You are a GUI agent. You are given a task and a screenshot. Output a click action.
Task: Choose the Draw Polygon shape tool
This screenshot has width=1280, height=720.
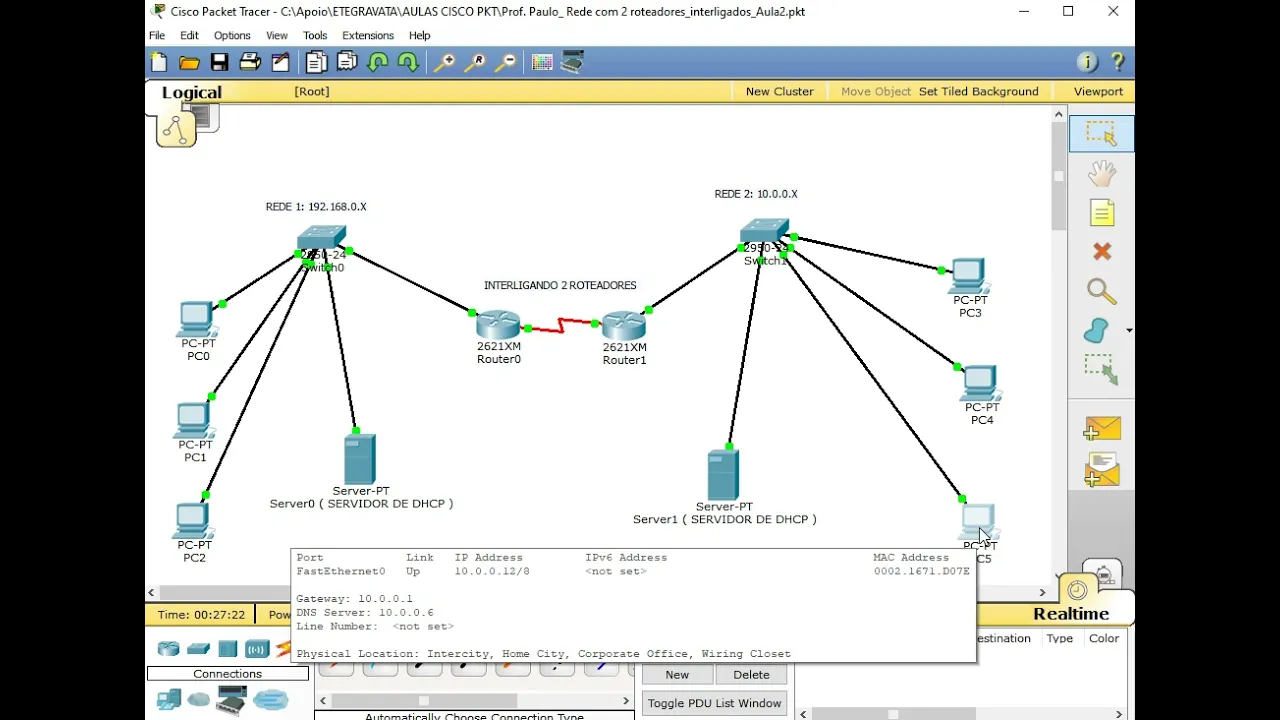pyautogui.click(x=1097, y=330)
